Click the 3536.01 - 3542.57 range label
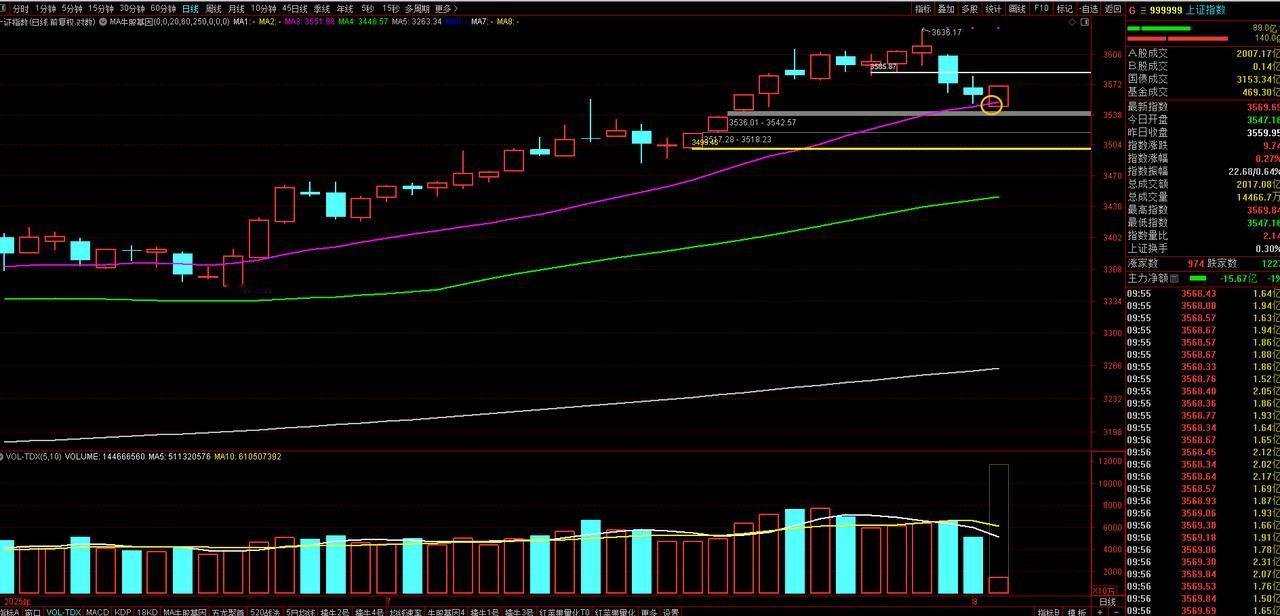Screen dimensions: 1280x616 pos(763,123)
